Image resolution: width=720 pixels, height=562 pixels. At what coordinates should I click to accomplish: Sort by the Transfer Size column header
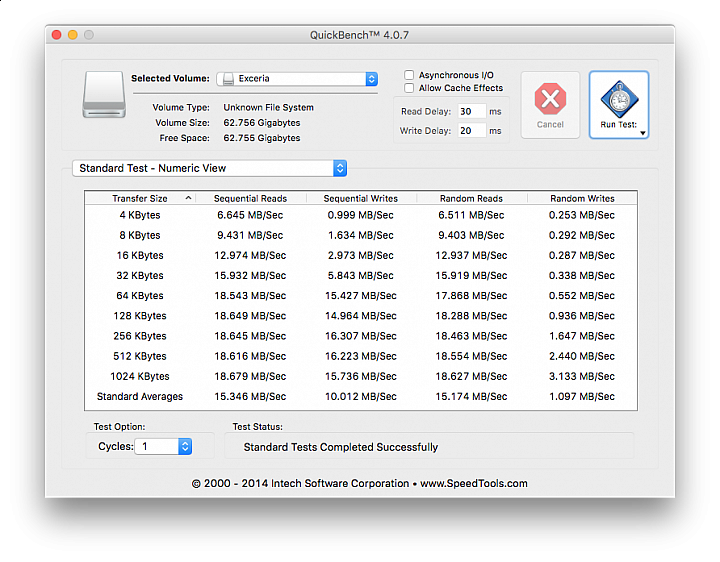pos(140,198)
